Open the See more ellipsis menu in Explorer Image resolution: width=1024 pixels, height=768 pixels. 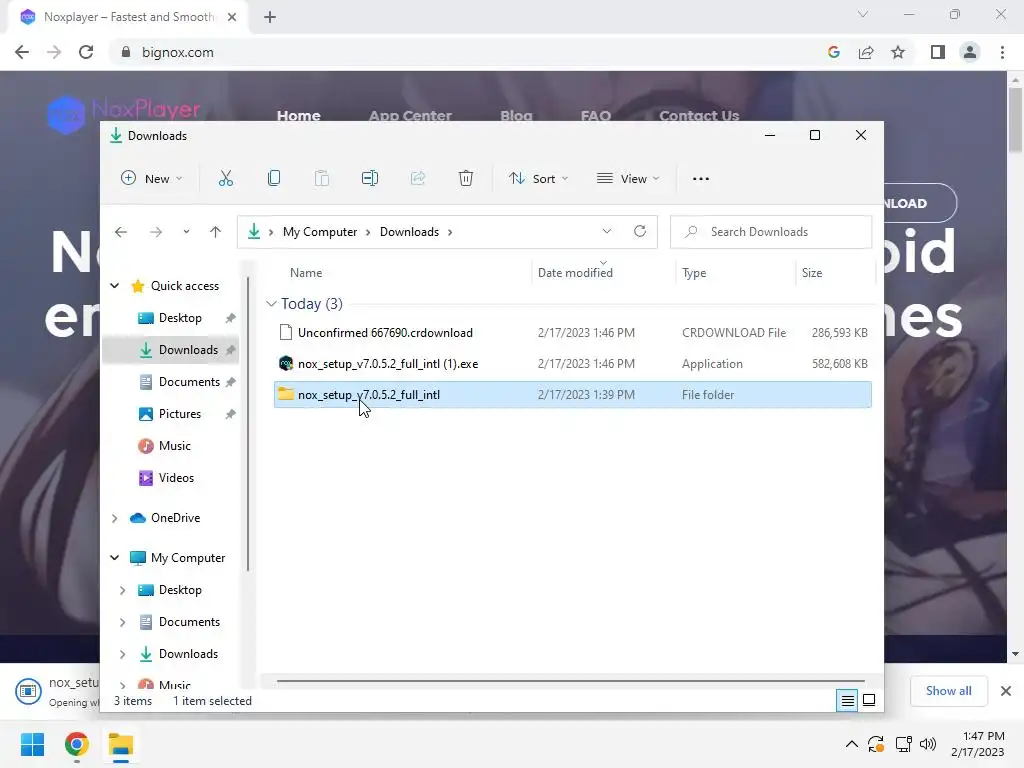701,178
